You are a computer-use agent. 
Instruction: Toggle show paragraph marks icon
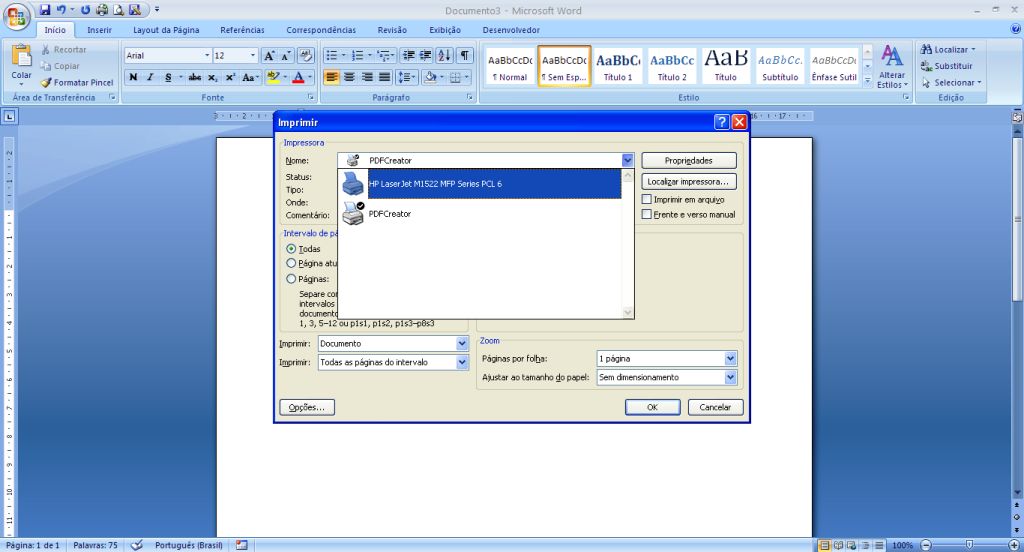[x=464, y=56]
